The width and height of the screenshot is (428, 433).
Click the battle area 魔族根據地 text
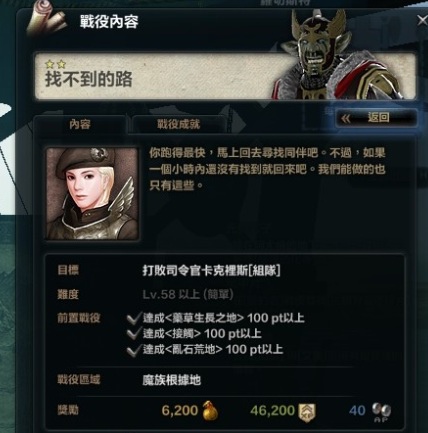pos(172,380)
